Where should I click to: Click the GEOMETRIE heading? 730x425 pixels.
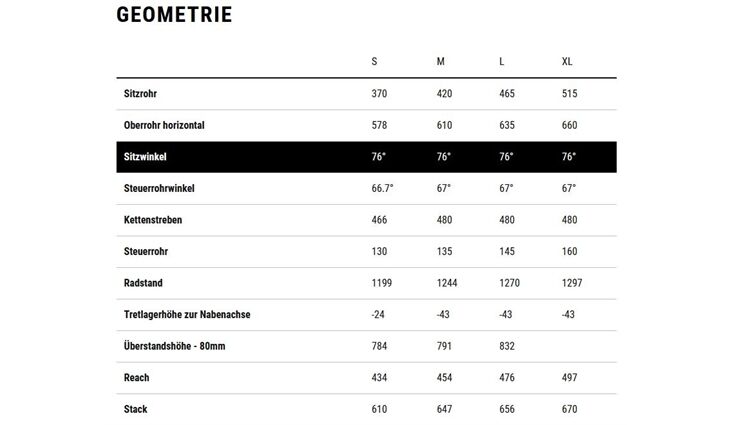point(174,14)
